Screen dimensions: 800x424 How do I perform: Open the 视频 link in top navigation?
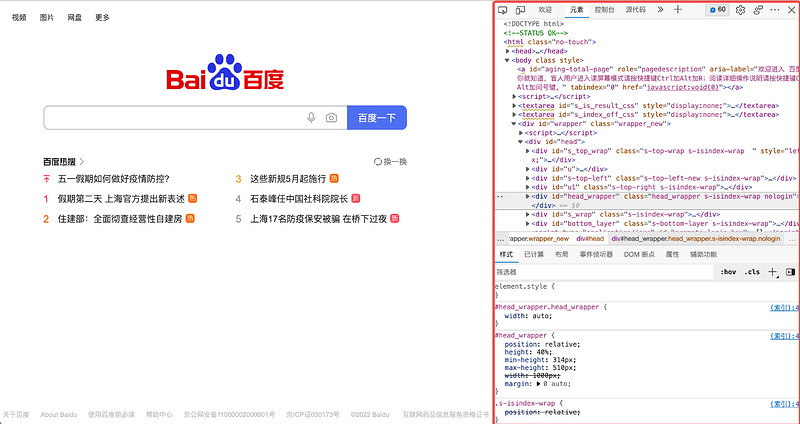click(x=19, y=18)
